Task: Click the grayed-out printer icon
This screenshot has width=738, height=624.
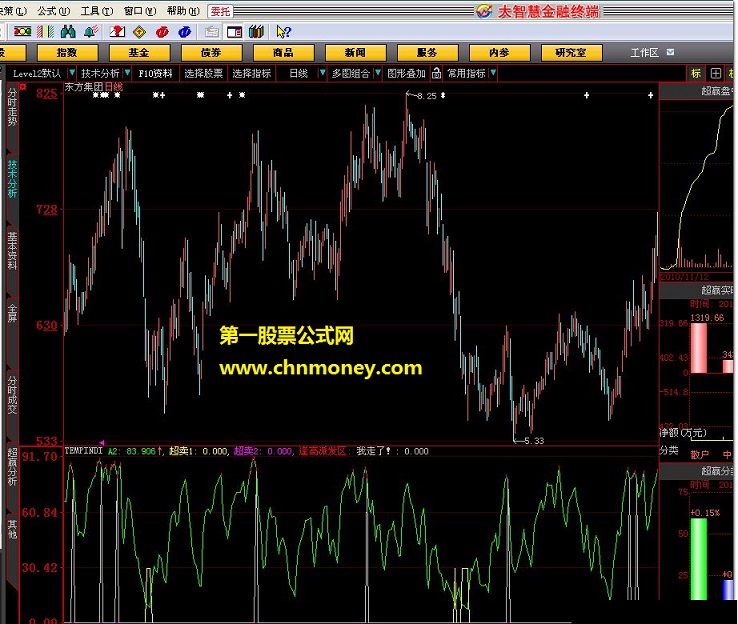Action: pyautogui.click(x=212, y=32)
